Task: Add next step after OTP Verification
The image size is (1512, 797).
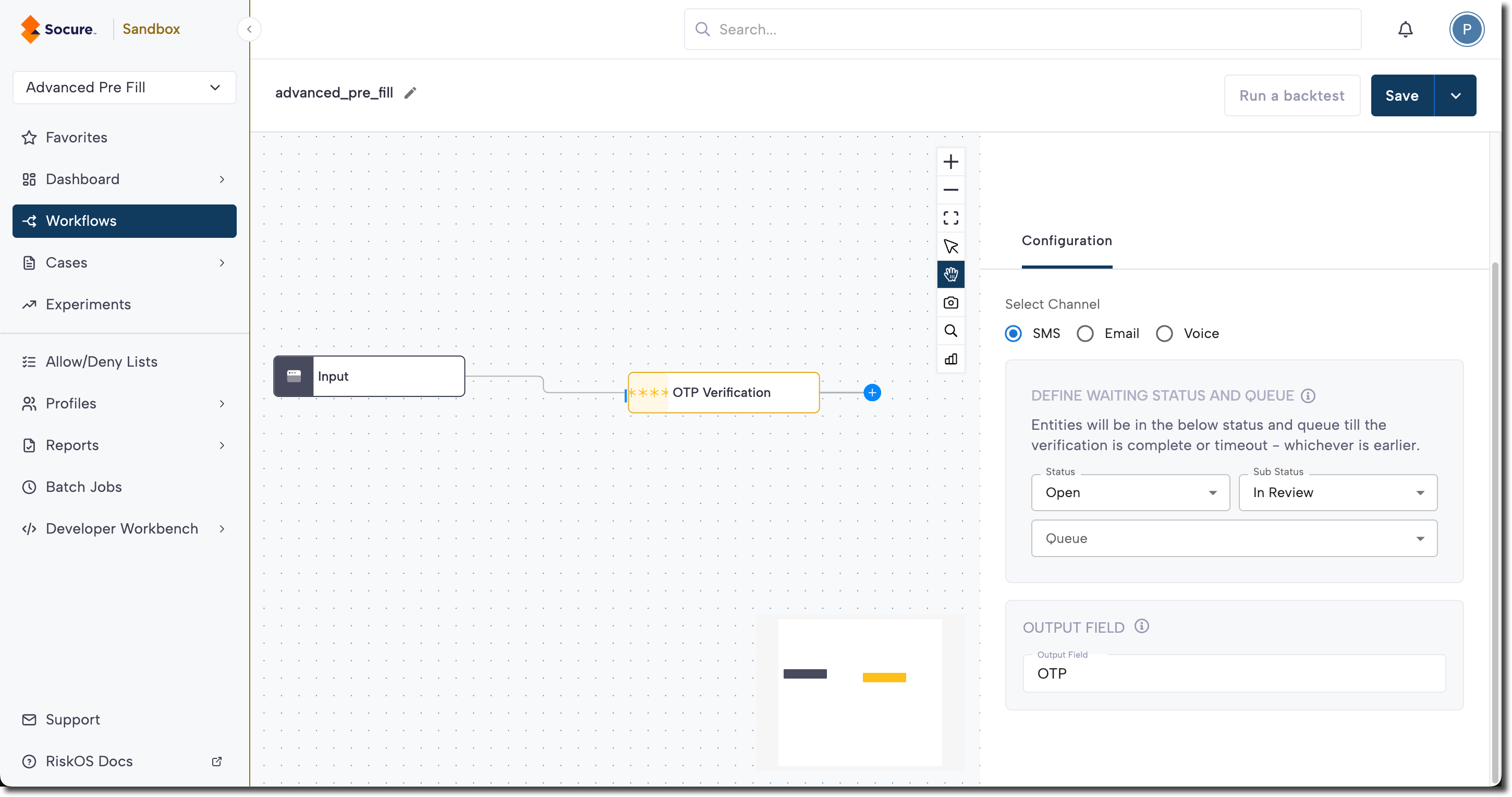Action: click(872, 392)
